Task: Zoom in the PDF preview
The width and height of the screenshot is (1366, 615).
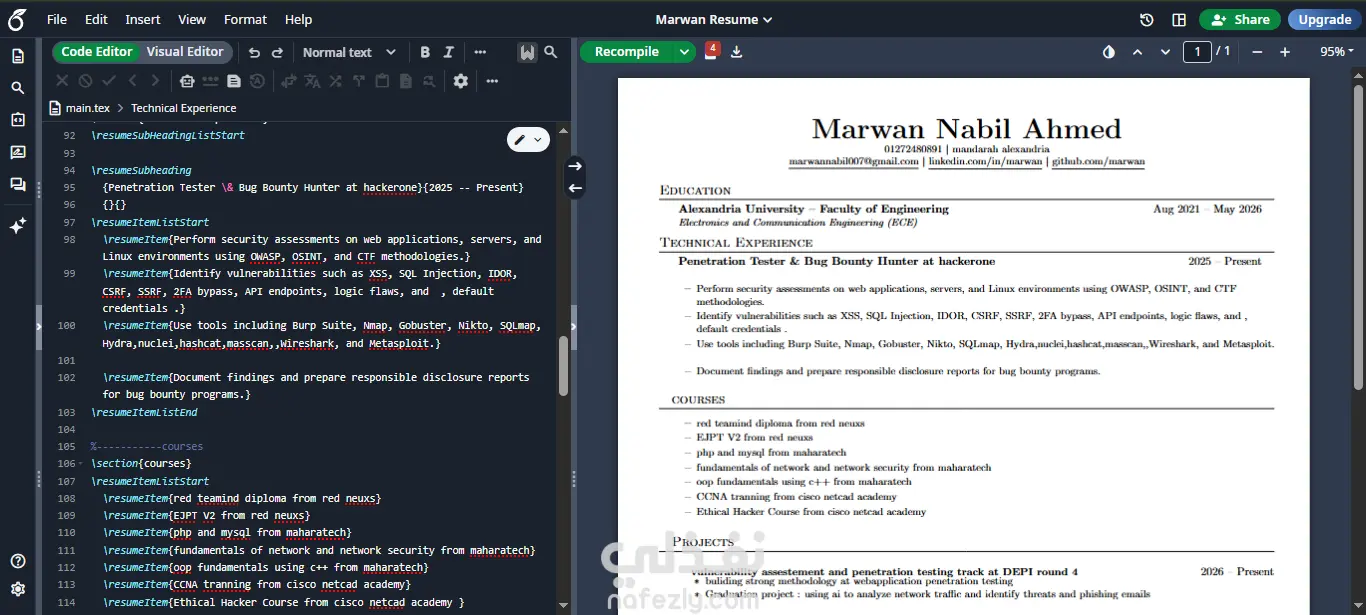Action: [1285, 52]
